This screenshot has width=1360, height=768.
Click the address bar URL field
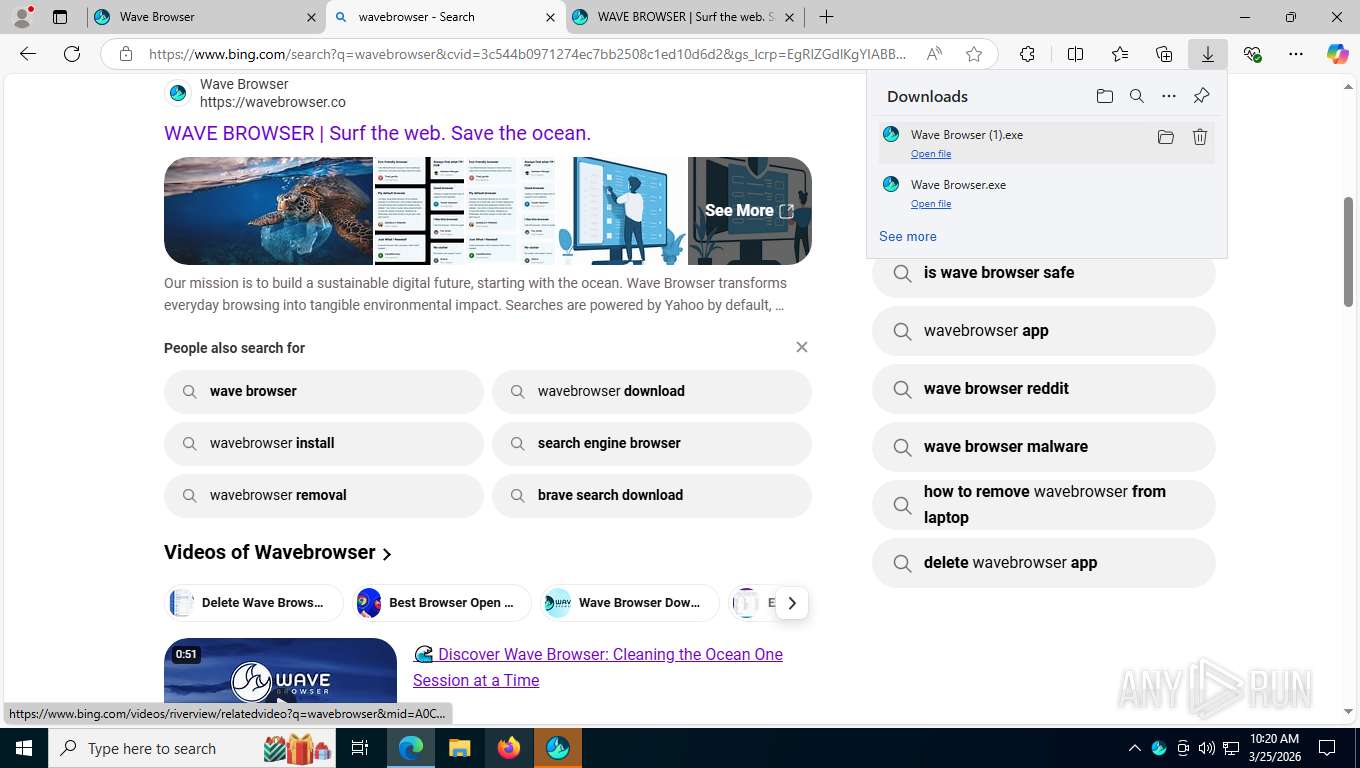pos(528,54)
